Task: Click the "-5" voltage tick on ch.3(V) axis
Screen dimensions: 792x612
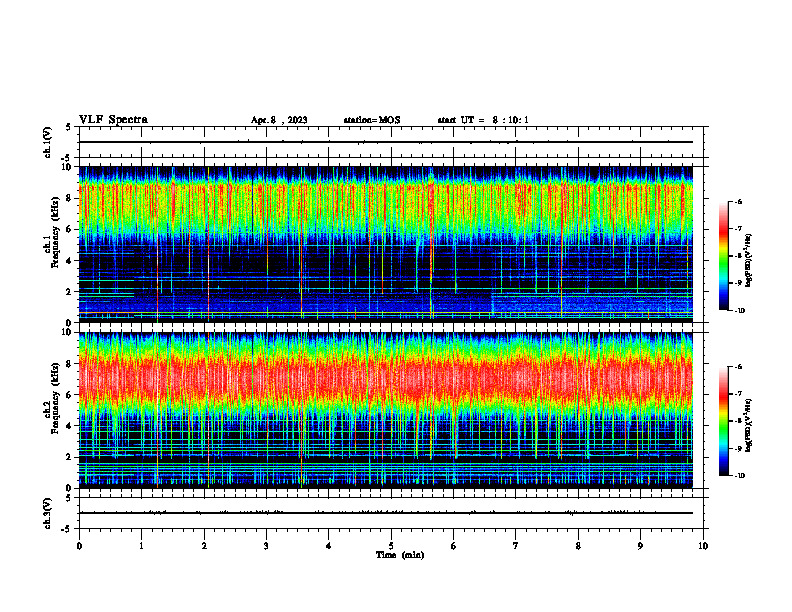Action: click(x=67, y=529)
